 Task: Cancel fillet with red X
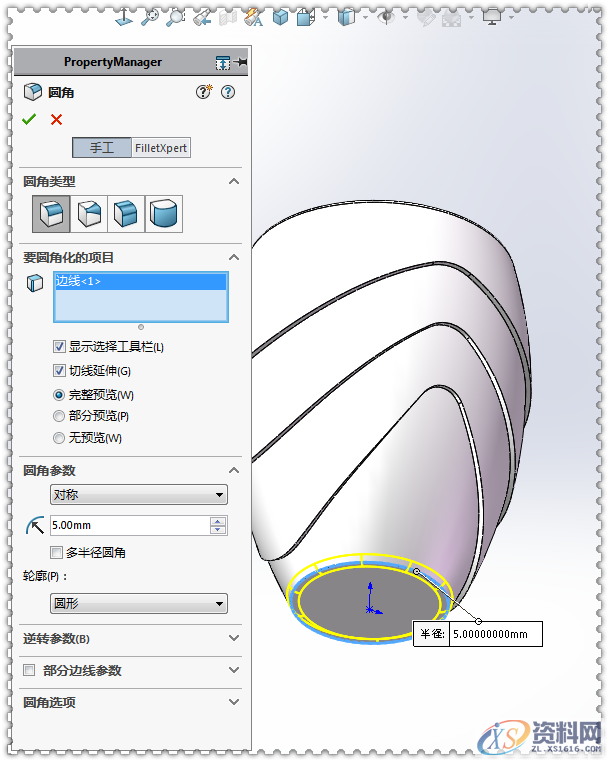click(x=56, y=119)
